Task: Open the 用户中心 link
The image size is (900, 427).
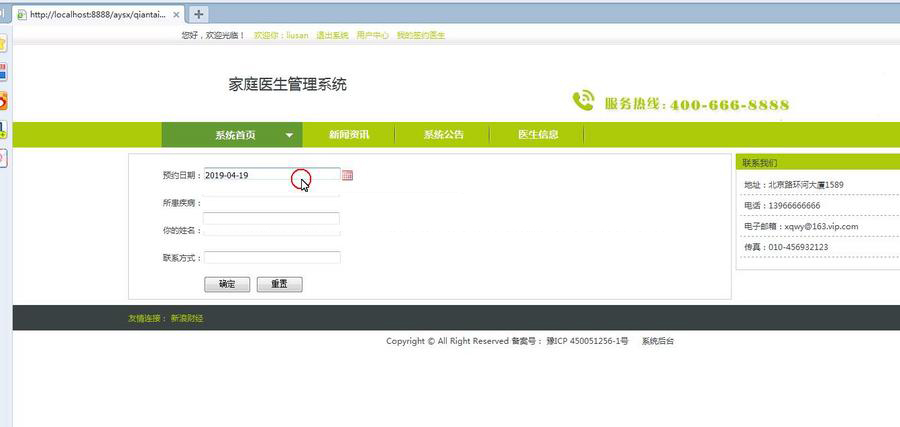Action: [x=373, y=35]
